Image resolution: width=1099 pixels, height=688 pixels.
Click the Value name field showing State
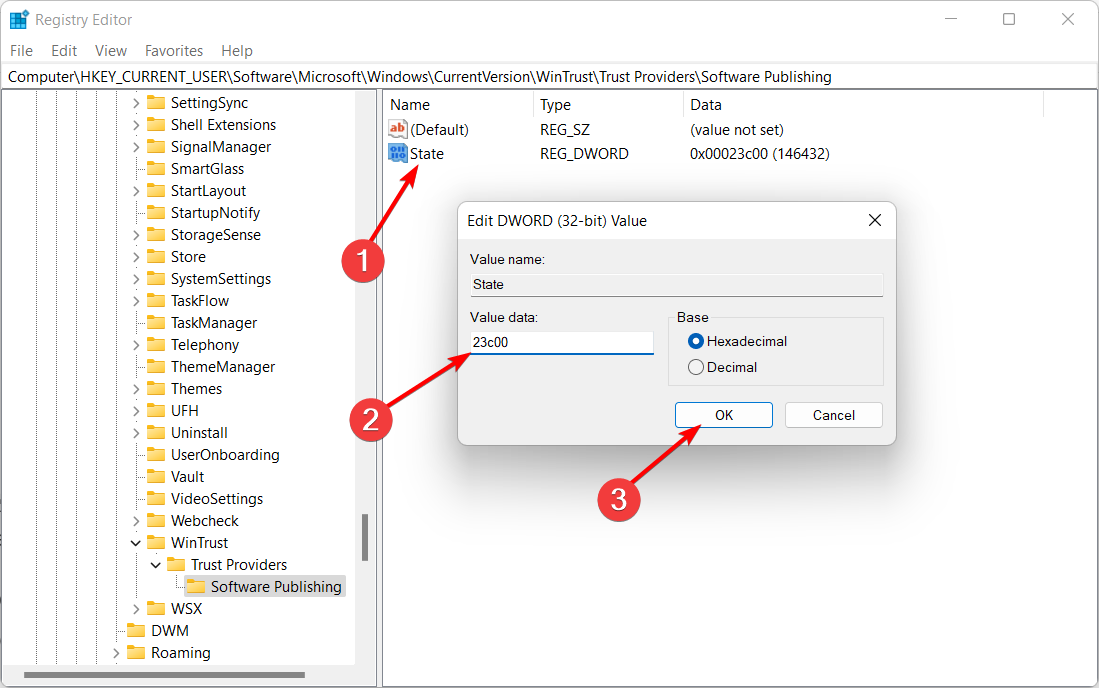tap(676, 284)
